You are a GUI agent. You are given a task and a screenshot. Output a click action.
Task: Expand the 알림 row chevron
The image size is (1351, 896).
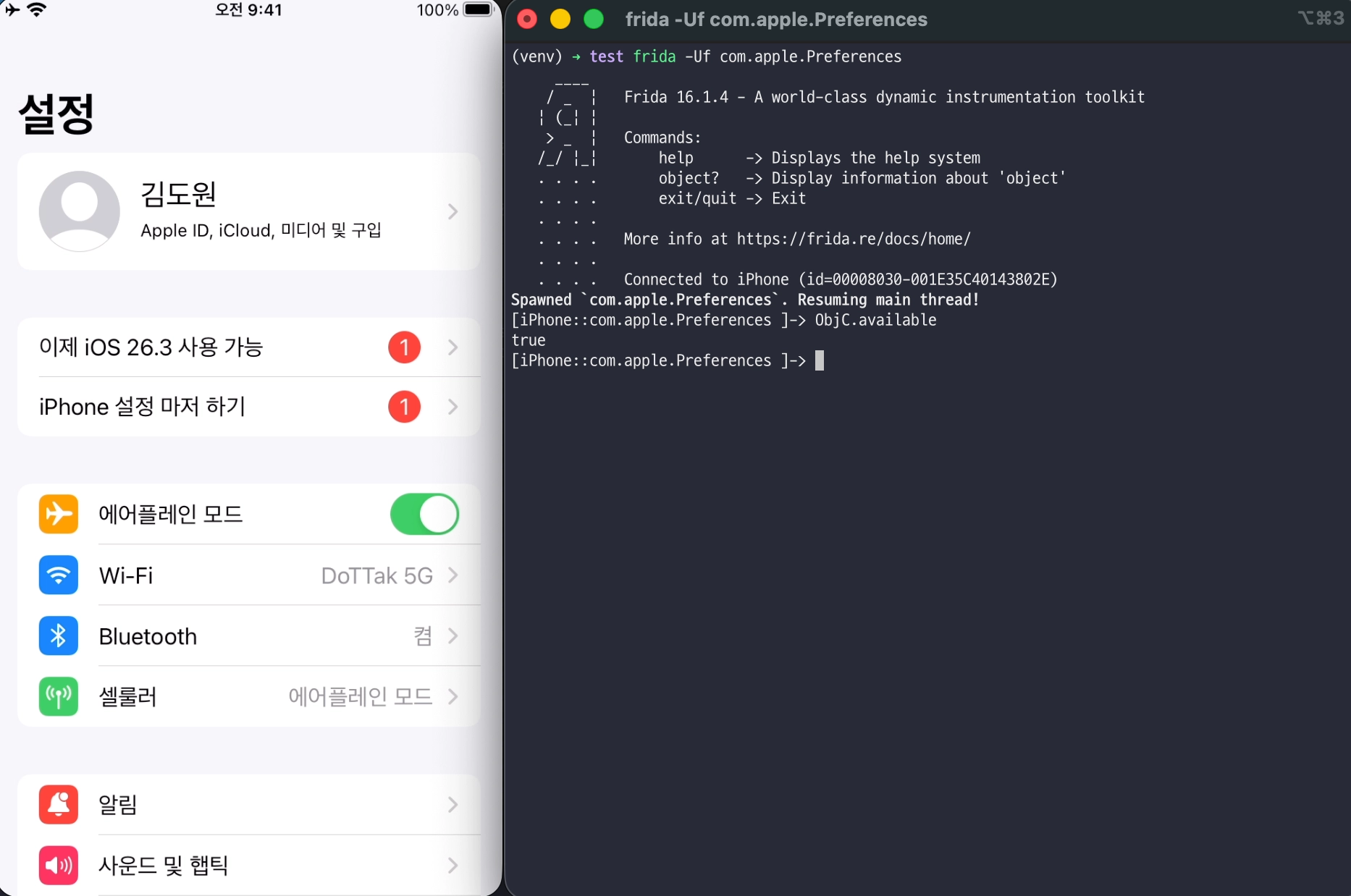tap(453, 804)
